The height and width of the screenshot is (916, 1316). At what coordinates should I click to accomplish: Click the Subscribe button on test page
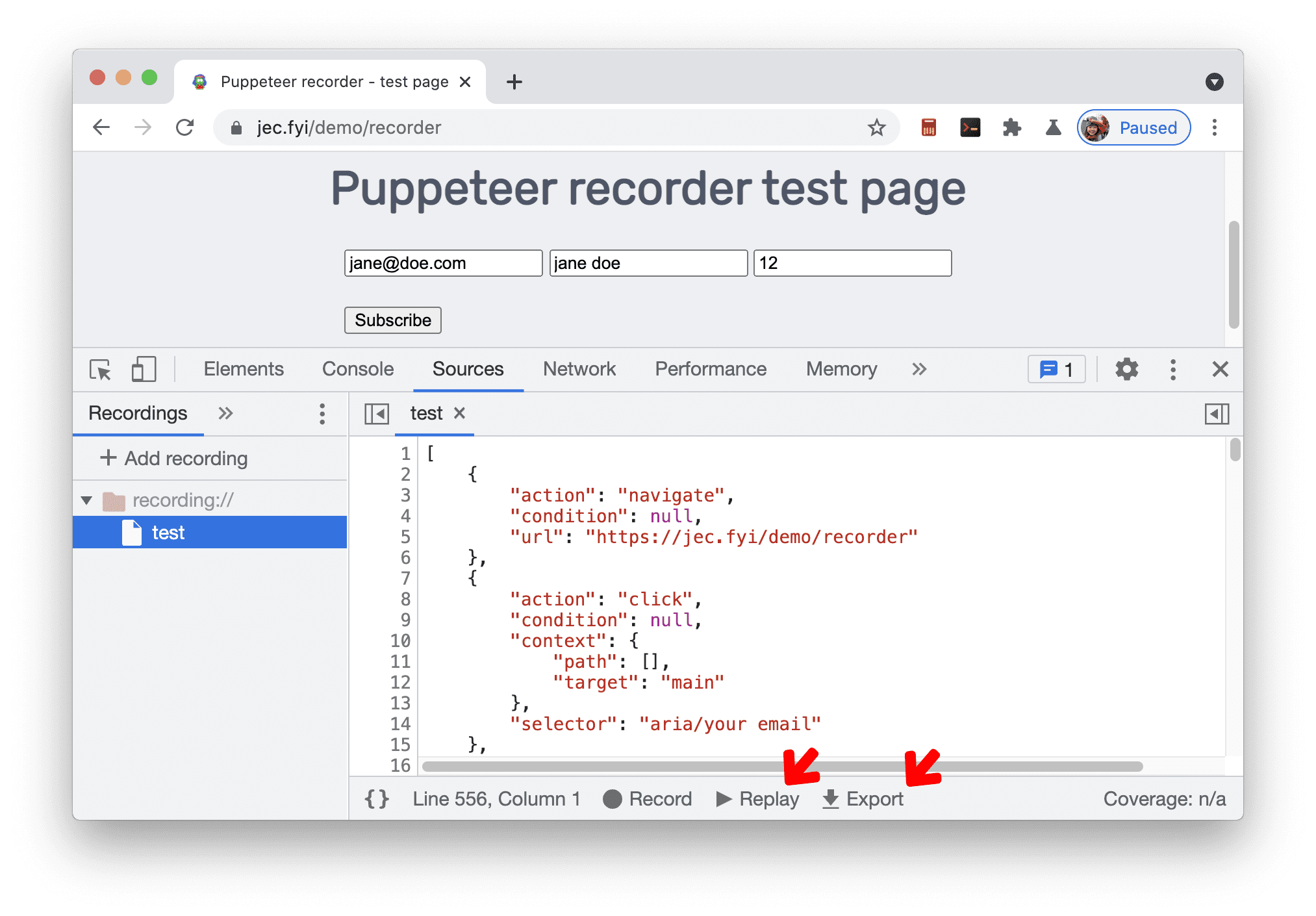click(x=393, y=320)
